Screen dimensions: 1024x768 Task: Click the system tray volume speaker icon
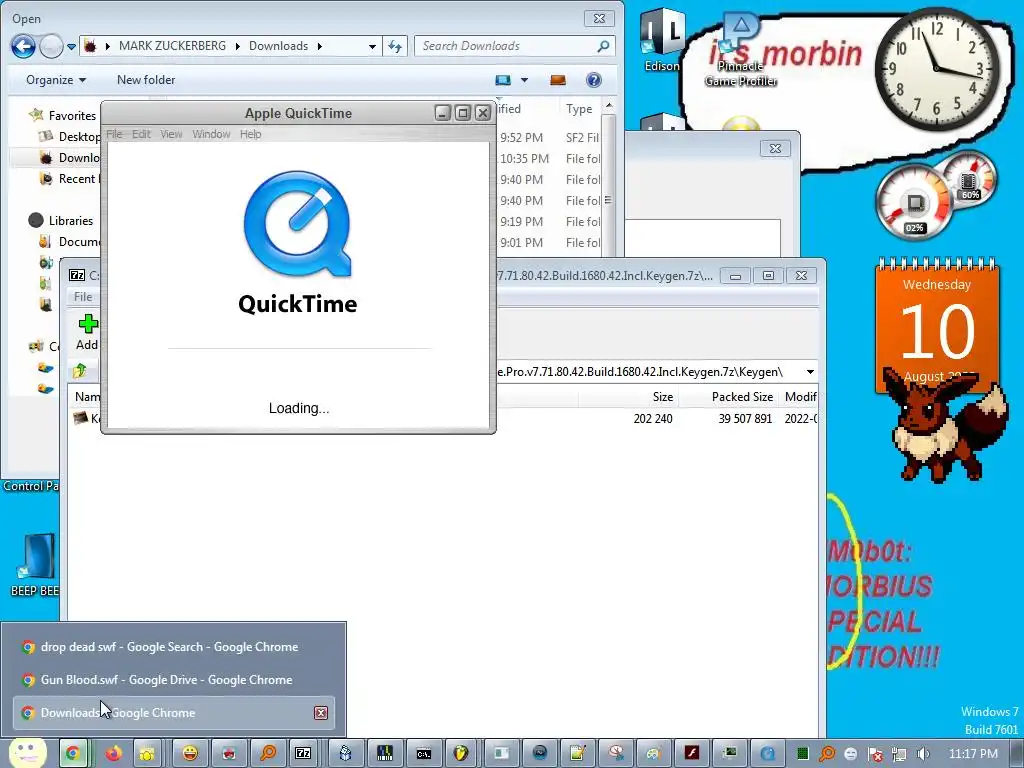coord(923,754)
